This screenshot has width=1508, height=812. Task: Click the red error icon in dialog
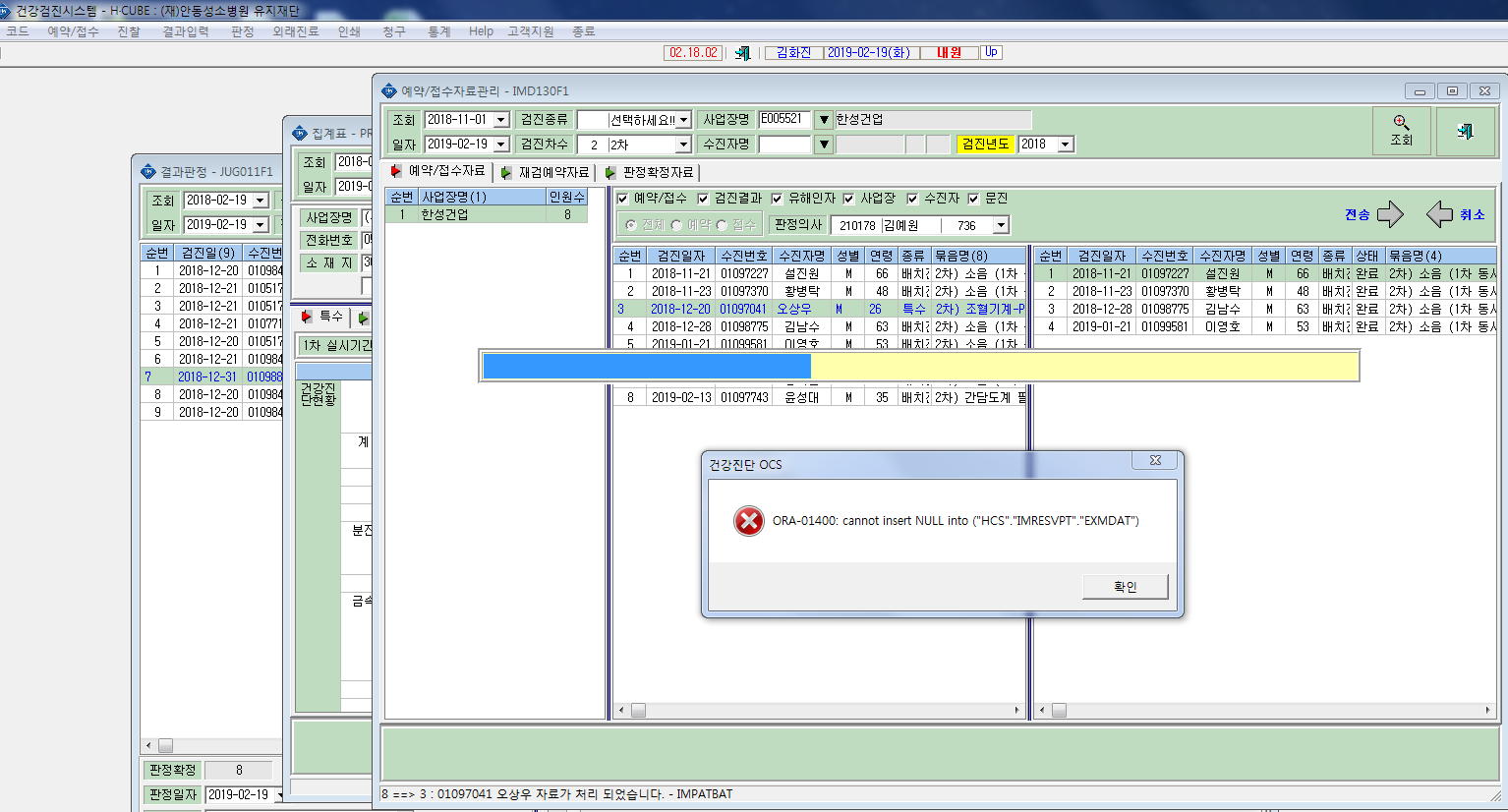tap(749, 521)
